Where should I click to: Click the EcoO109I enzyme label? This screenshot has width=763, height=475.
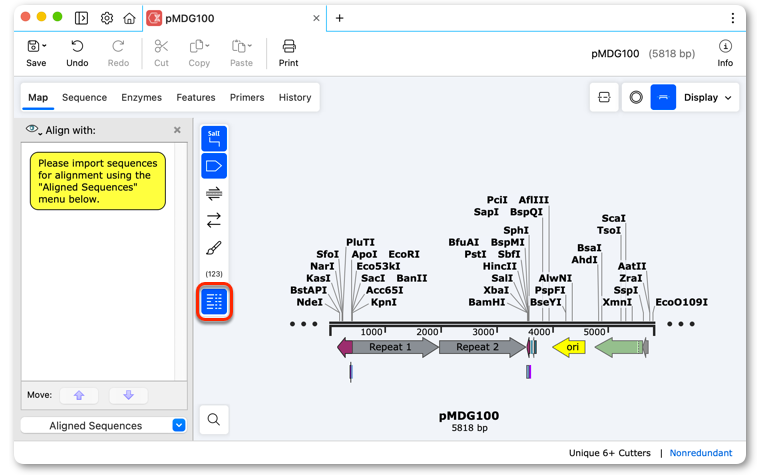(681, 302)
